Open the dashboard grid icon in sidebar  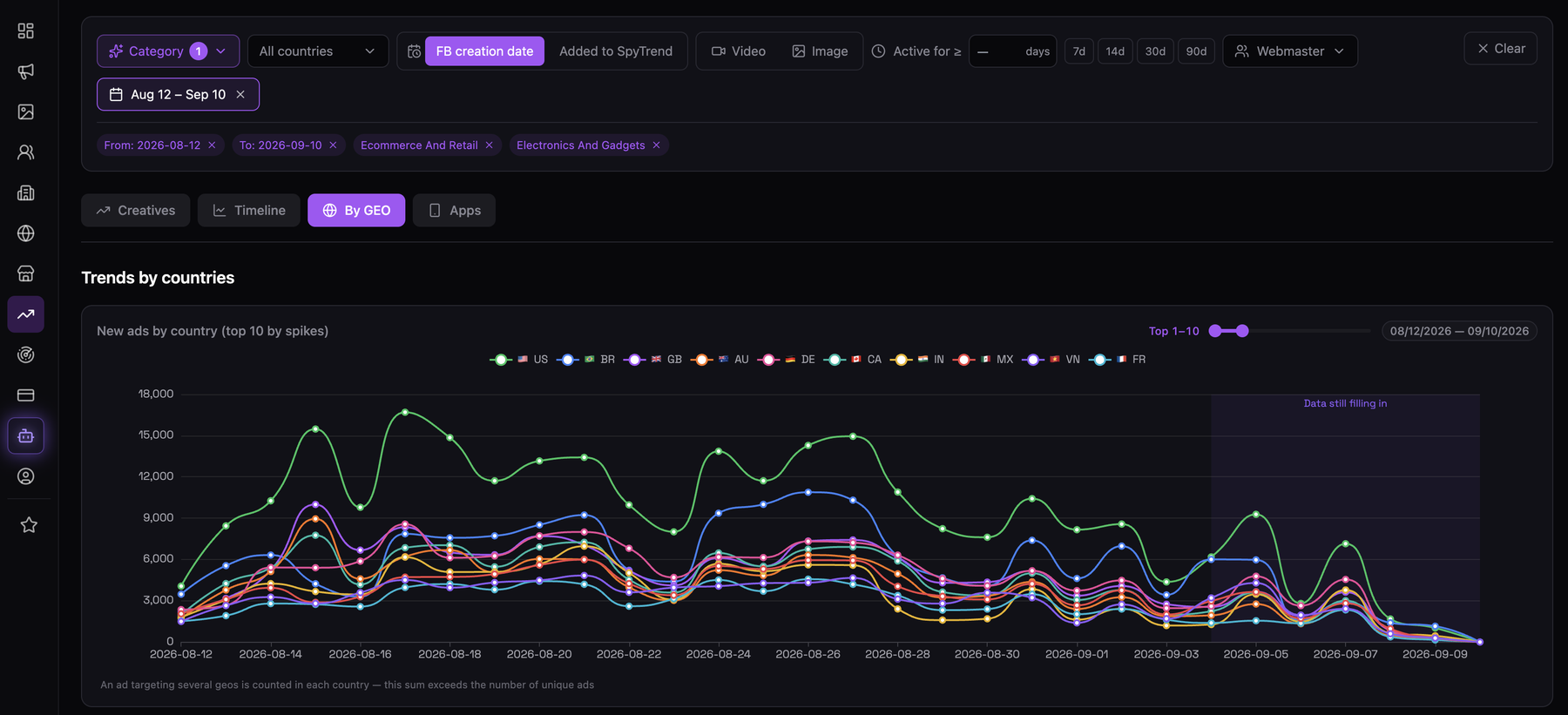tap(26, 31)
